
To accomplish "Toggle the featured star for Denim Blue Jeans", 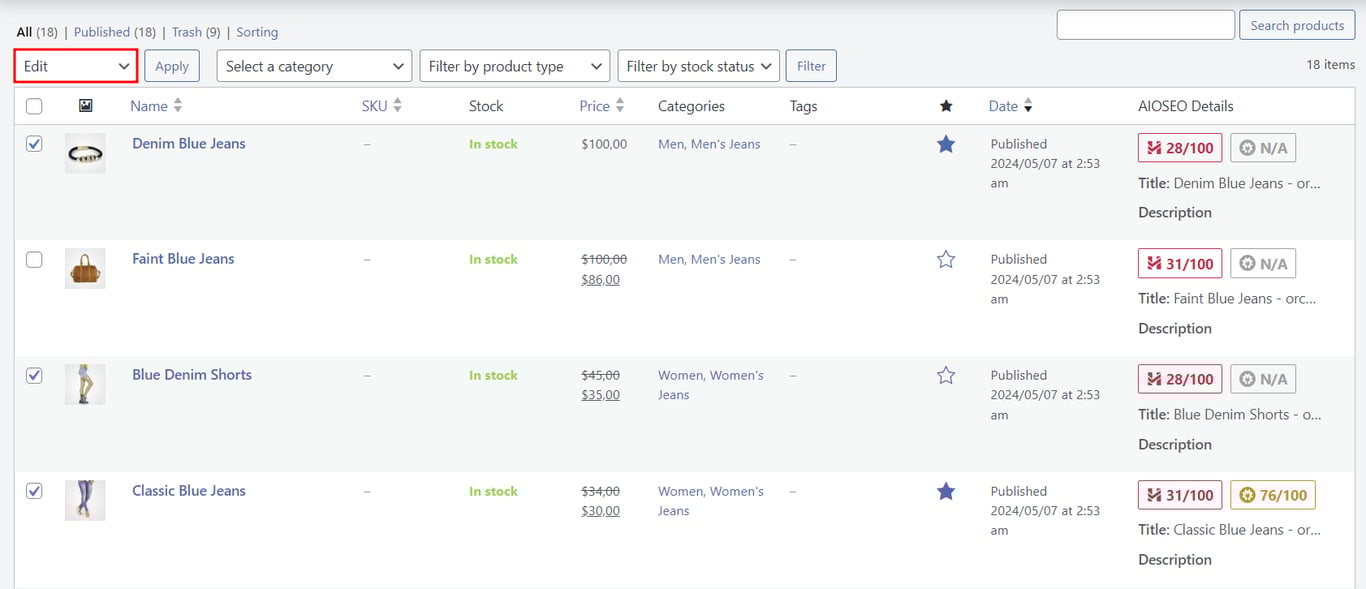I will (946, 143).
